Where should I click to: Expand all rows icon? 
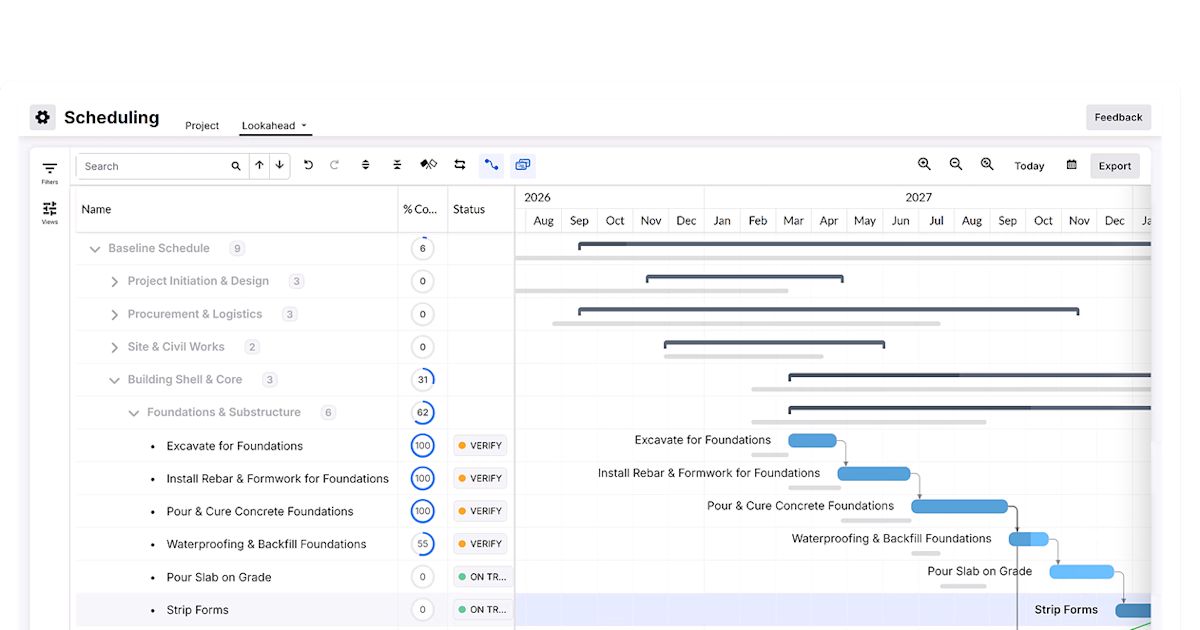pyautogui.click(x=366, y=165)
